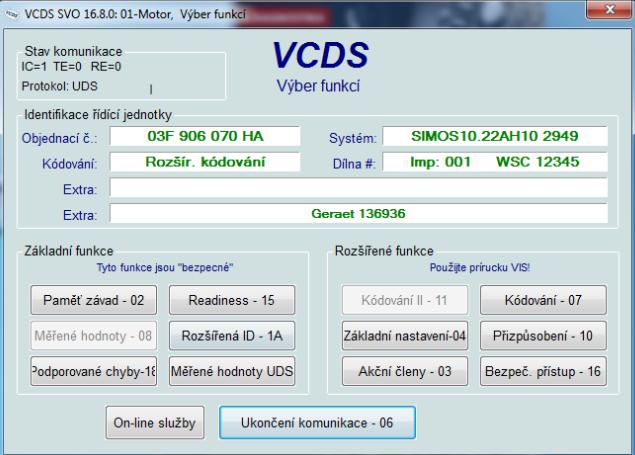Click On-line služby button

pos(155,423)
